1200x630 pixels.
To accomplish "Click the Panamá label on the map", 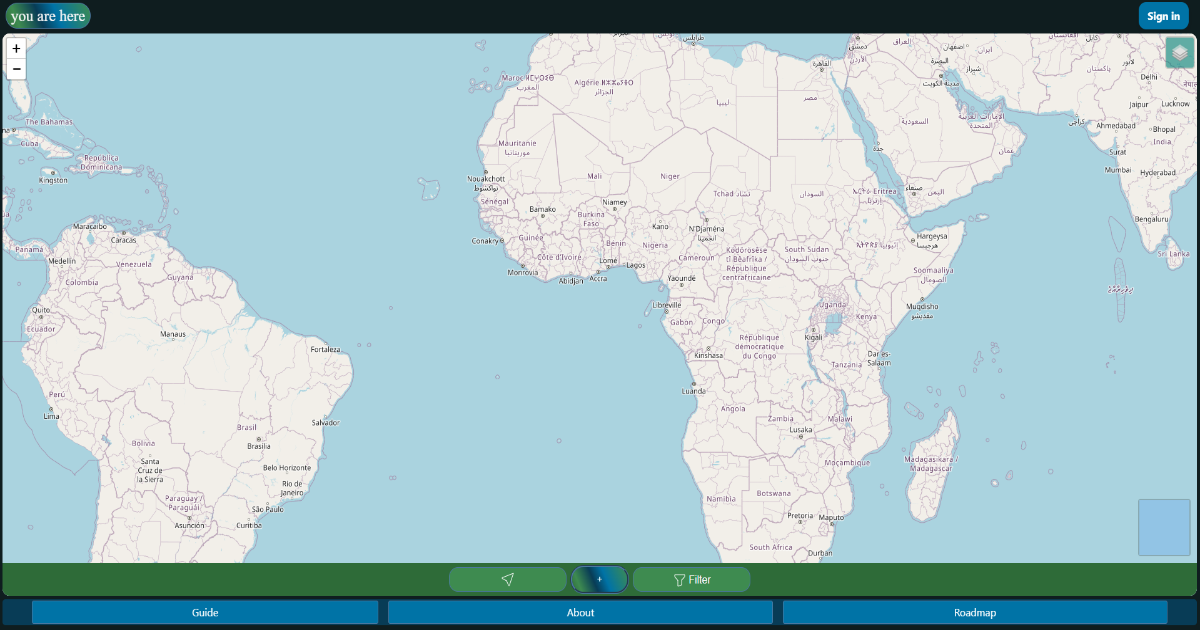I will 29,249.
